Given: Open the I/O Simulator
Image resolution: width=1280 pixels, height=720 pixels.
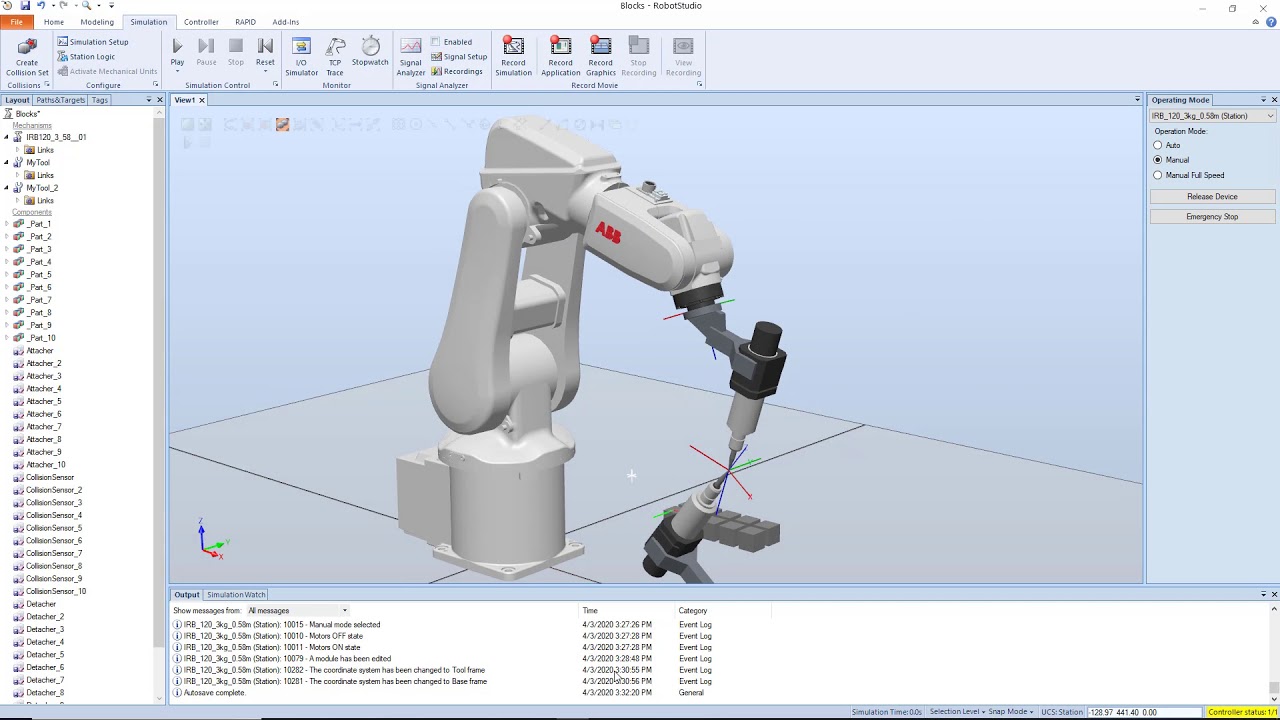Looking at the screenshot, I should pos(301,57).
